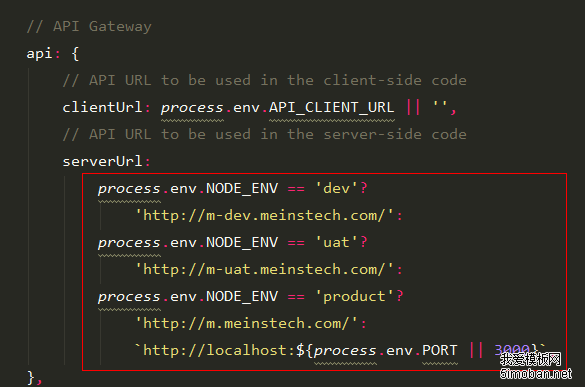
Task: Click the 5imoban.net watermark
Action: 535,374
